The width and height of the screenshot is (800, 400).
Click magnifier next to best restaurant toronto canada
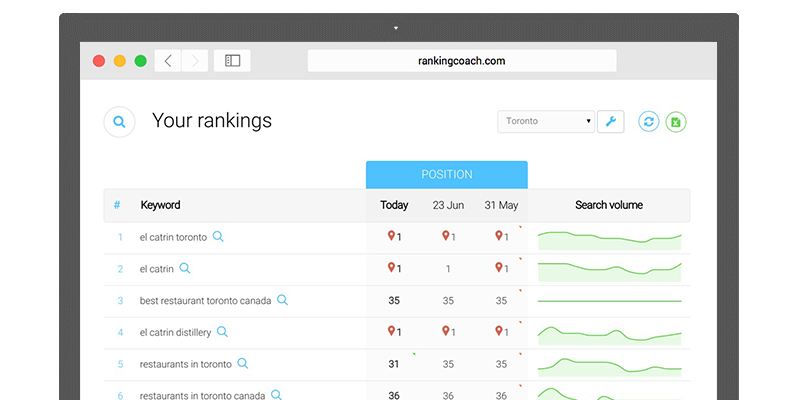pyautogui.click(x=282, y=299)
